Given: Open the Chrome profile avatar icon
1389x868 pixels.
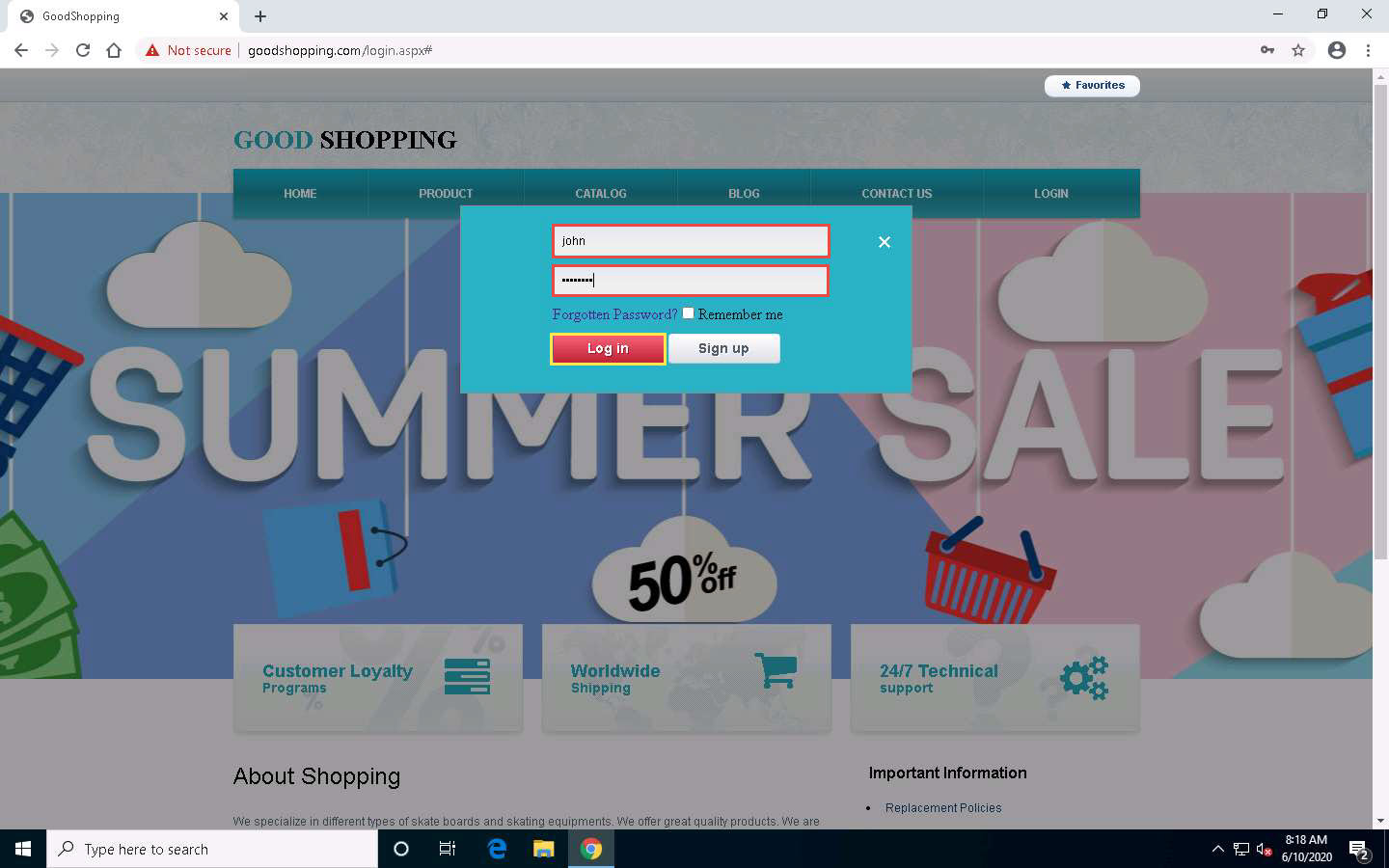Looking at the screenshot, I should [1336, 50].
